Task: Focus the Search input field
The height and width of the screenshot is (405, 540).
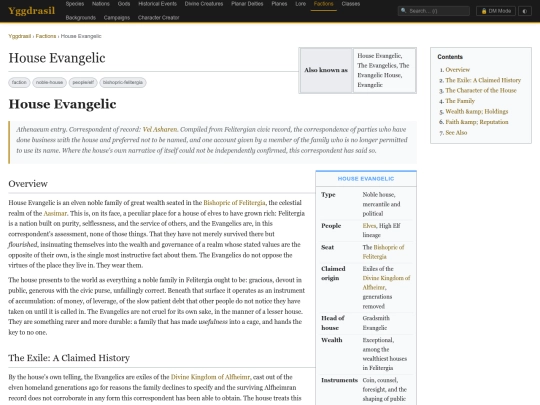Action: (434, 11)
